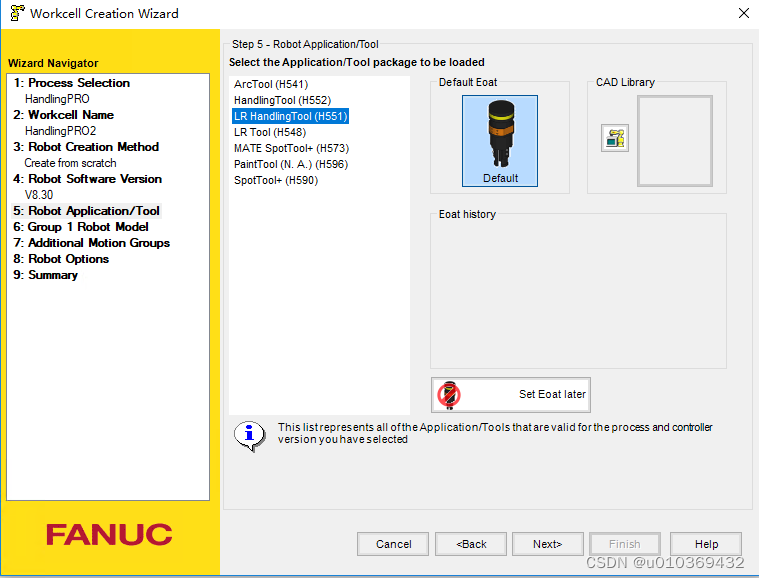Open step 3: Robot Creation Method
Screen dimensions: 759x578
tap(86, 147)
